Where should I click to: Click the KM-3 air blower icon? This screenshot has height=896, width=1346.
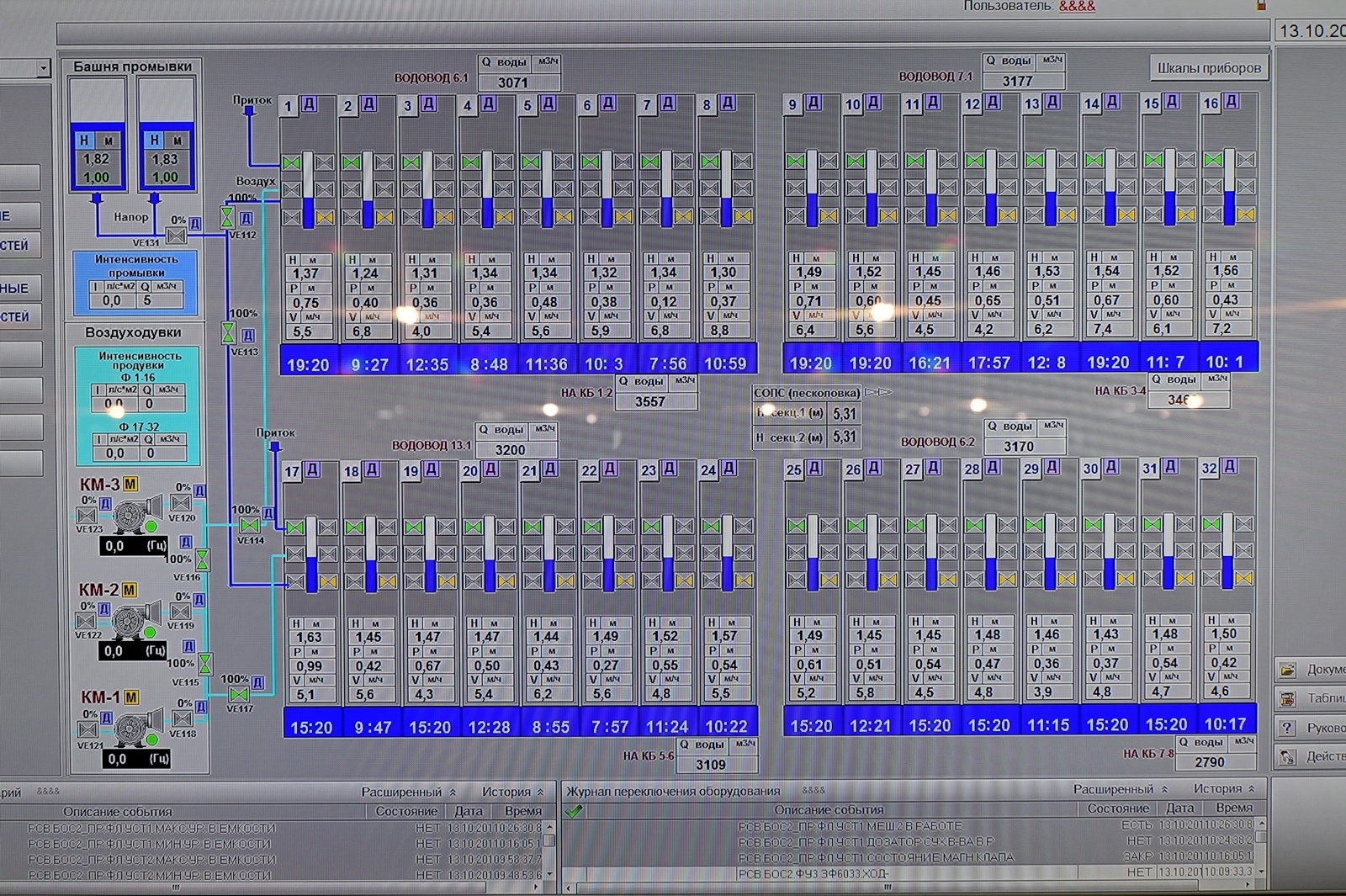click(132, 515)
